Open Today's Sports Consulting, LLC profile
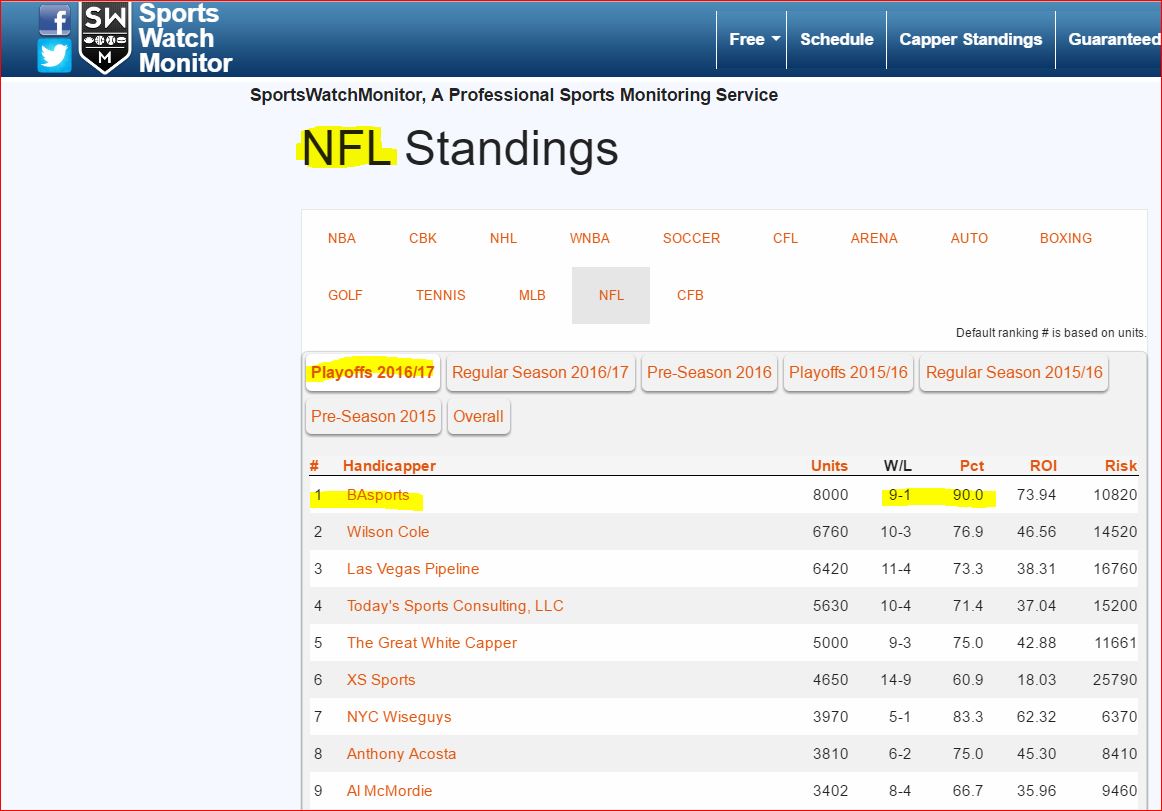This screenshot has width=1162, height=811. click(x=455, y=606)
